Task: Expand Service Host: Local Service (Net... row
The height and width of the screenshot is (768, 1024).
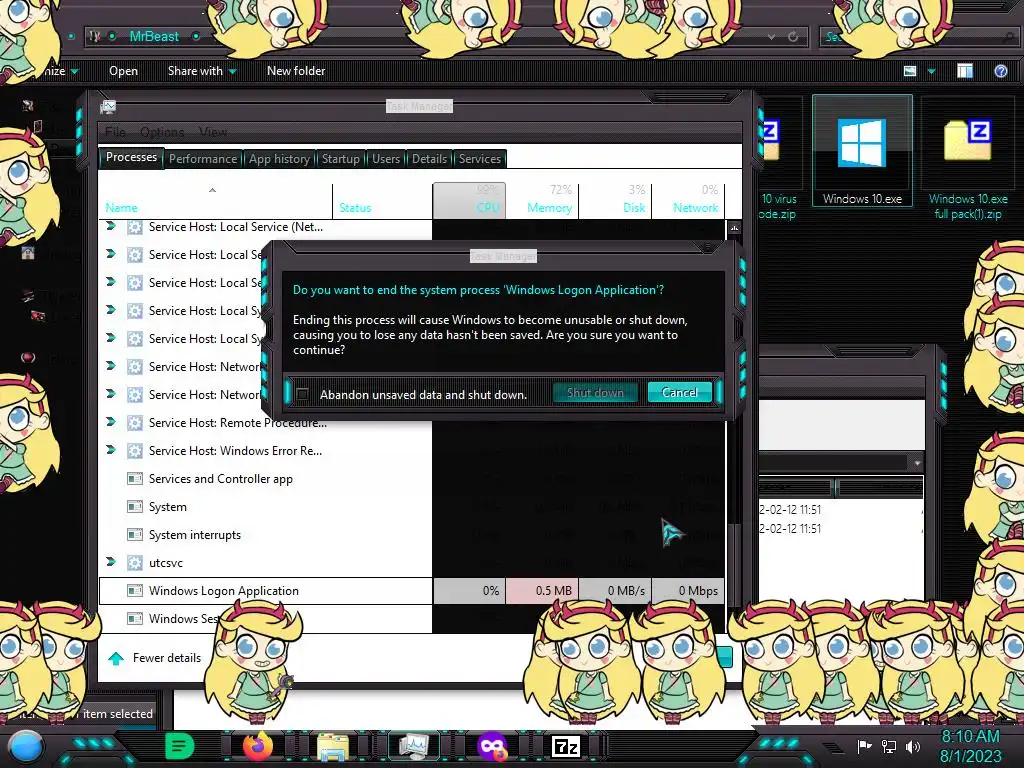Action: click(111, 226)
